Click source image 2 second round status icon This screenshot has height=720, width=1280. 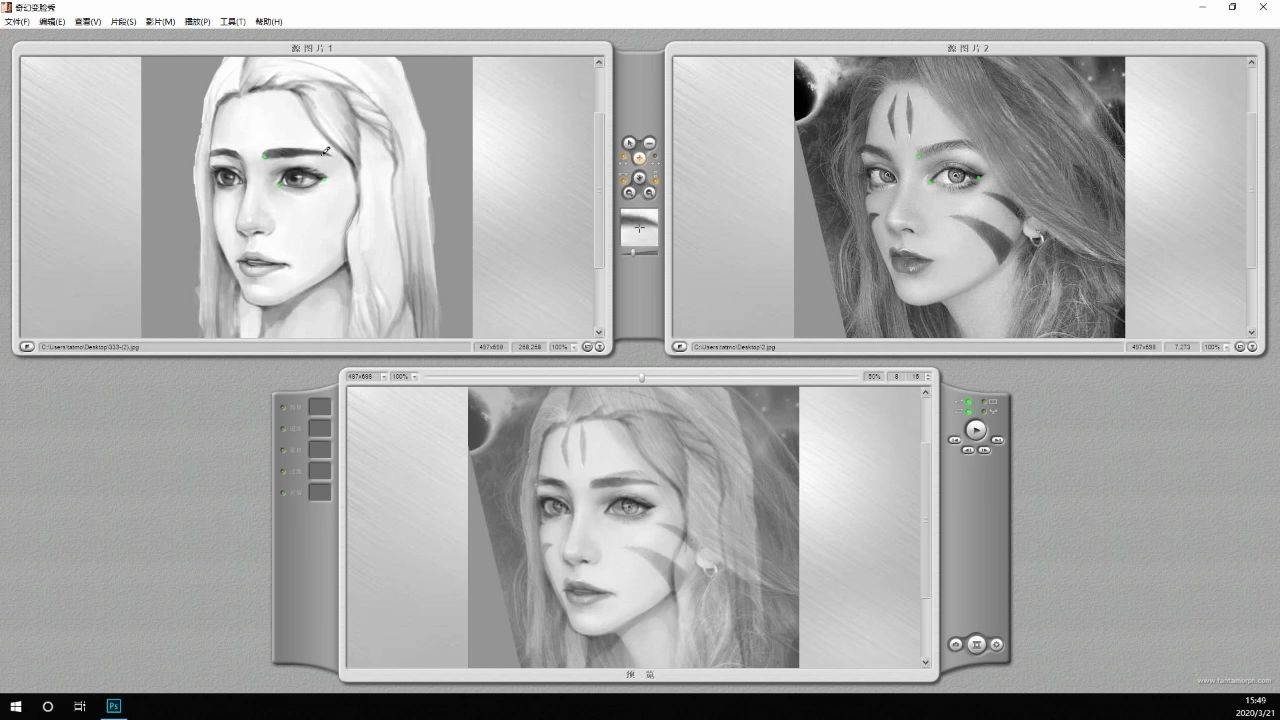[x=1251, y=347]
